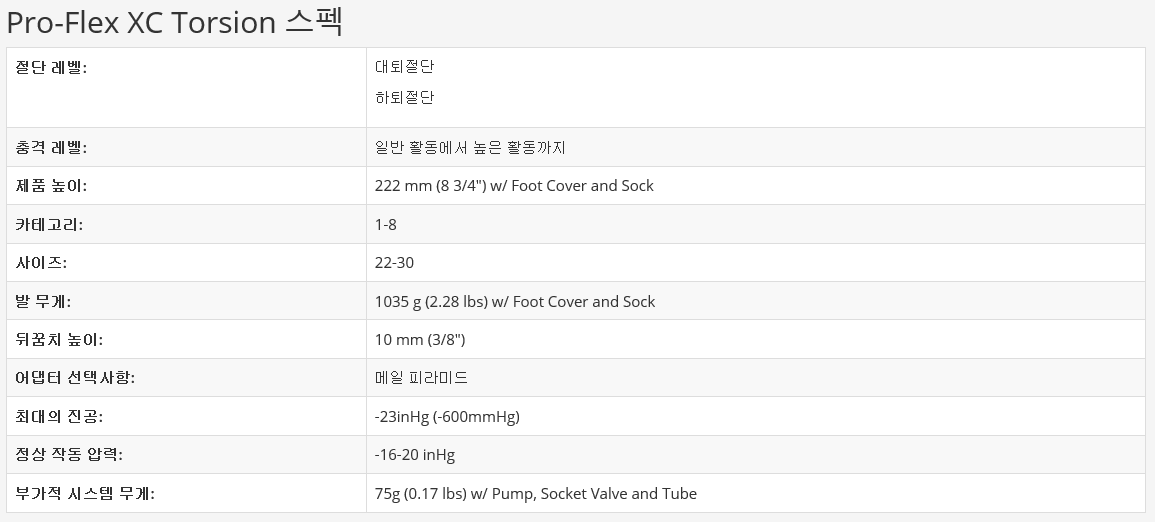Click the "카테고리:" row label
1155x522 pixels.
[50, 224]
